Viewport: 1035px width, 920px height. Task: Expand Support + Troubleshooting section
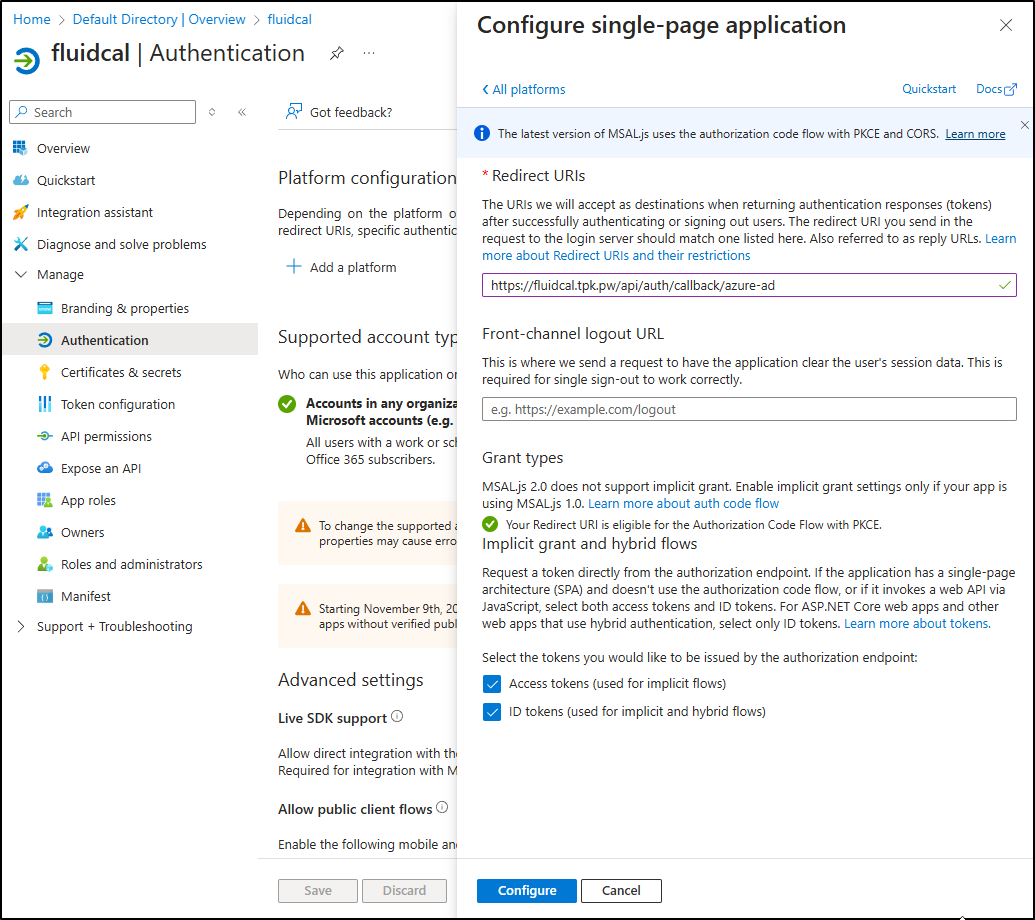[x=20, y=626]
